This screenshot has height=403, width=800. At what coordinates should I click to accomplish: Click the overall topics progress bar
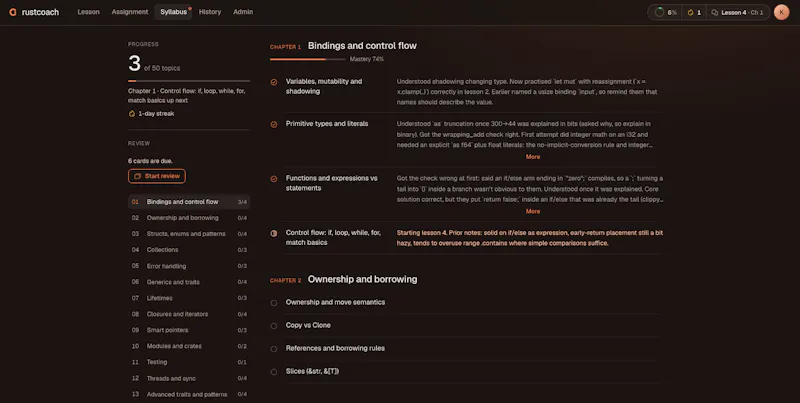(x=189, y=81)
